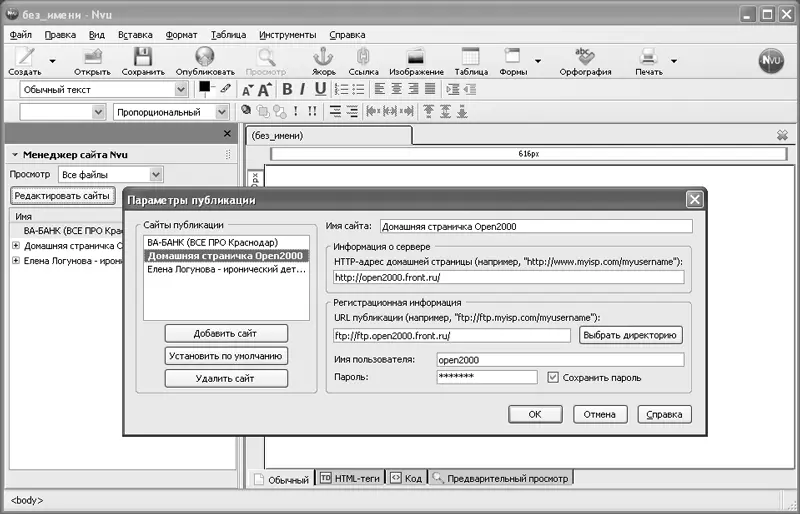Image resolution: width=800 pixels, height=514 pixels.
Task: Click the Справка dialog button
Action: pyautogui.click(x=664, y=414)
